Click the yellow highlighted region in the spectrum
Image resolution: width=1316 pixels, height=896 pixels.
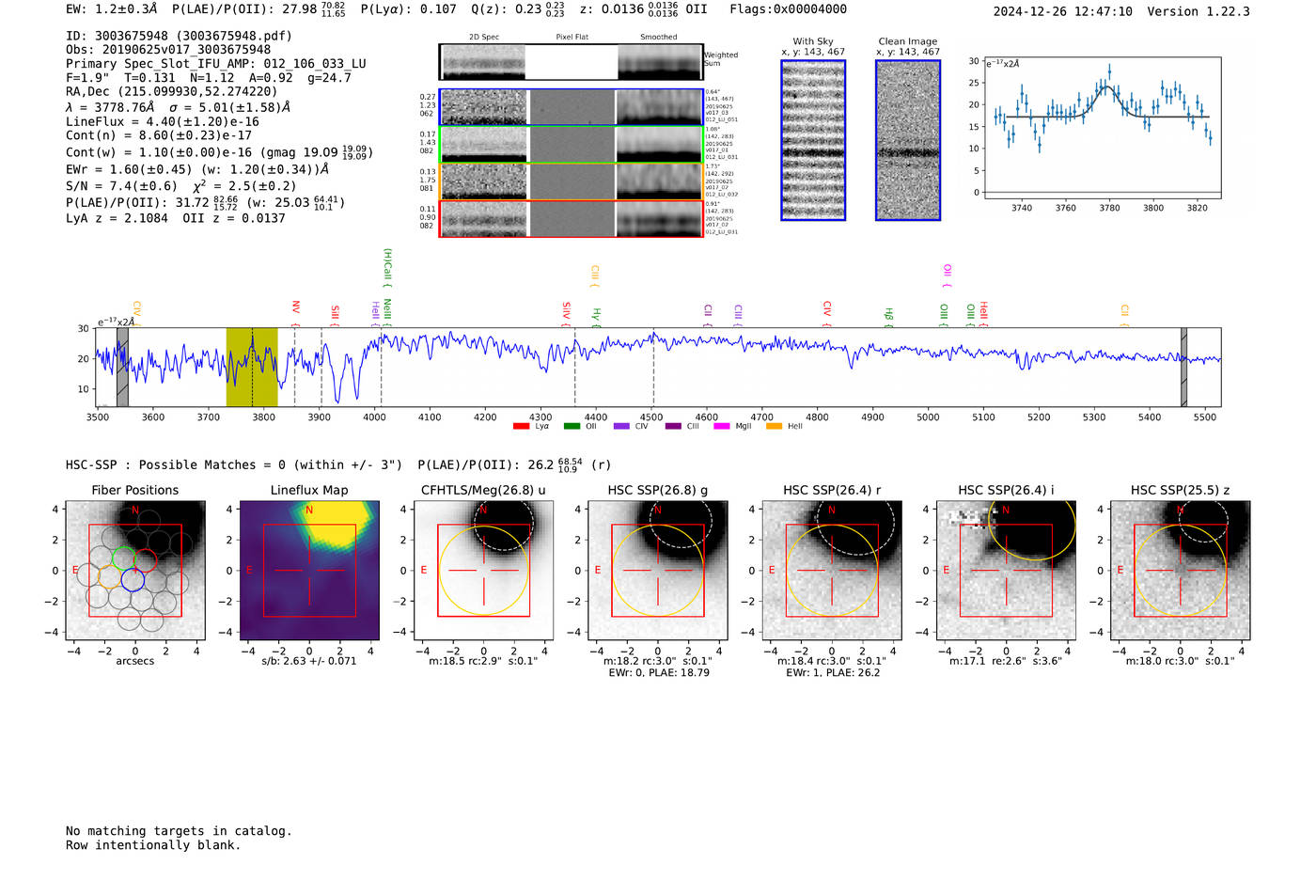tap(252, 368)
